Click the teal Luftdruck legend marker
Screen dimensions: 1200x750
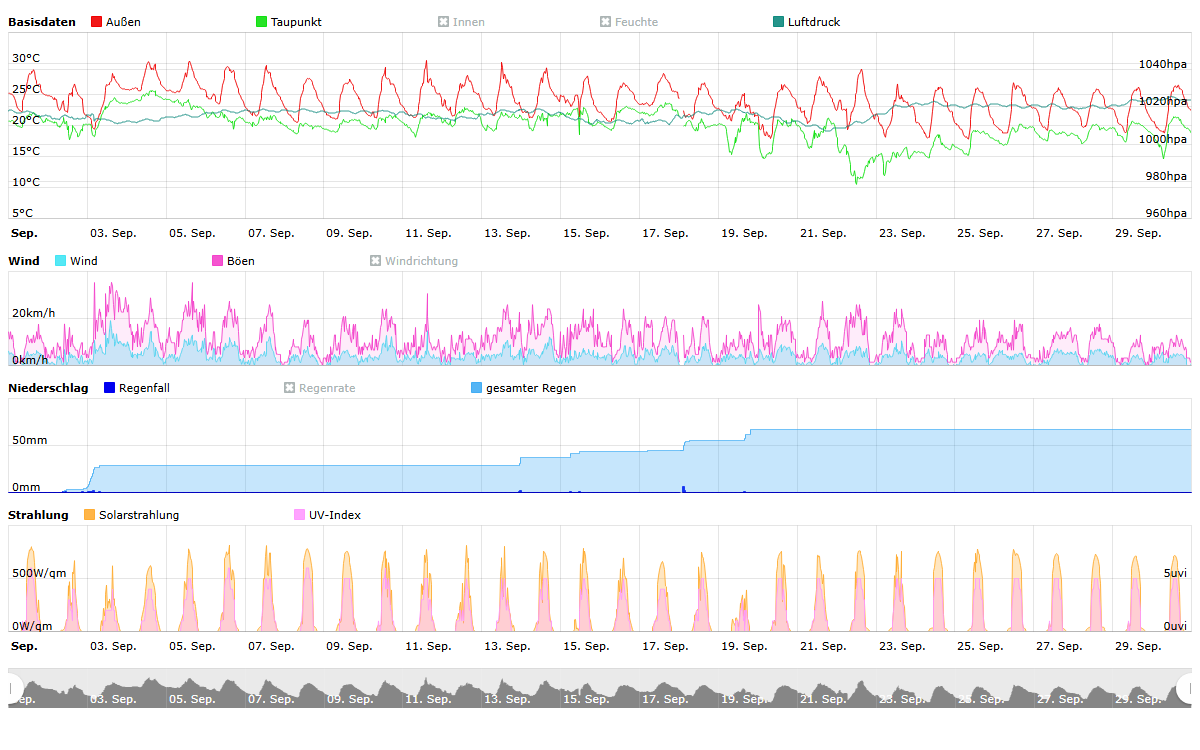pos(779,22)
